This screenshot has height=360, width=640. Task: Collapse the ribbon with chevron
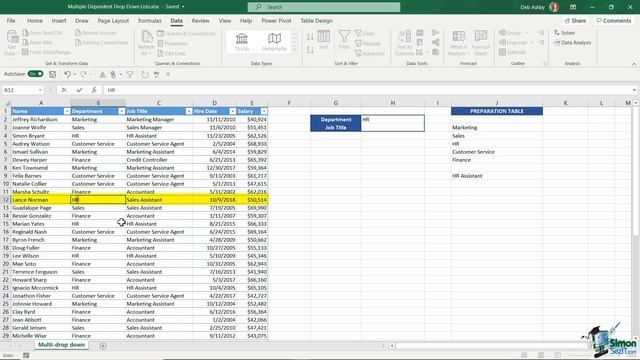click(634, 64)
